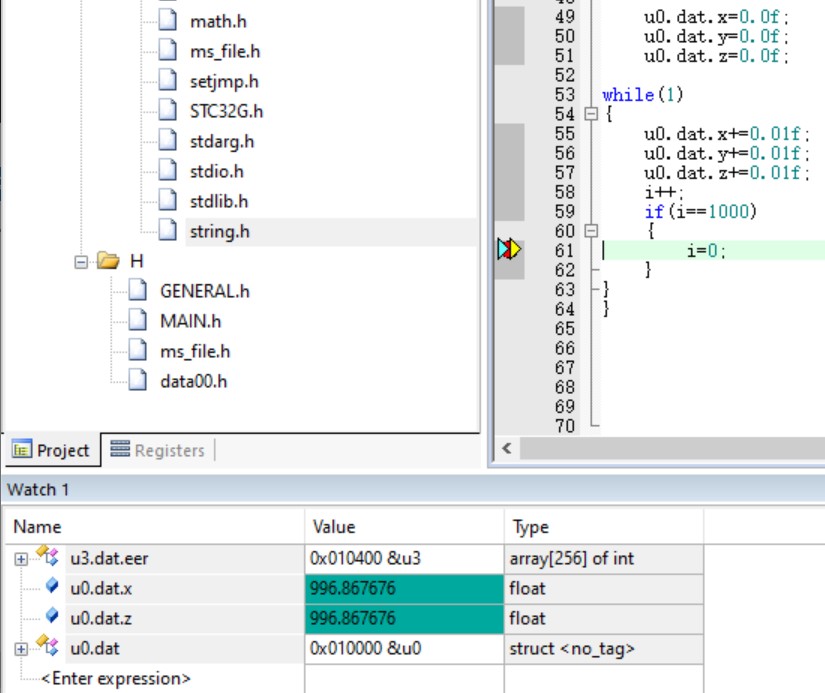Click the highlighted u0.dat.x value 996.867676

pyautogui.click(x=404, y=588)
